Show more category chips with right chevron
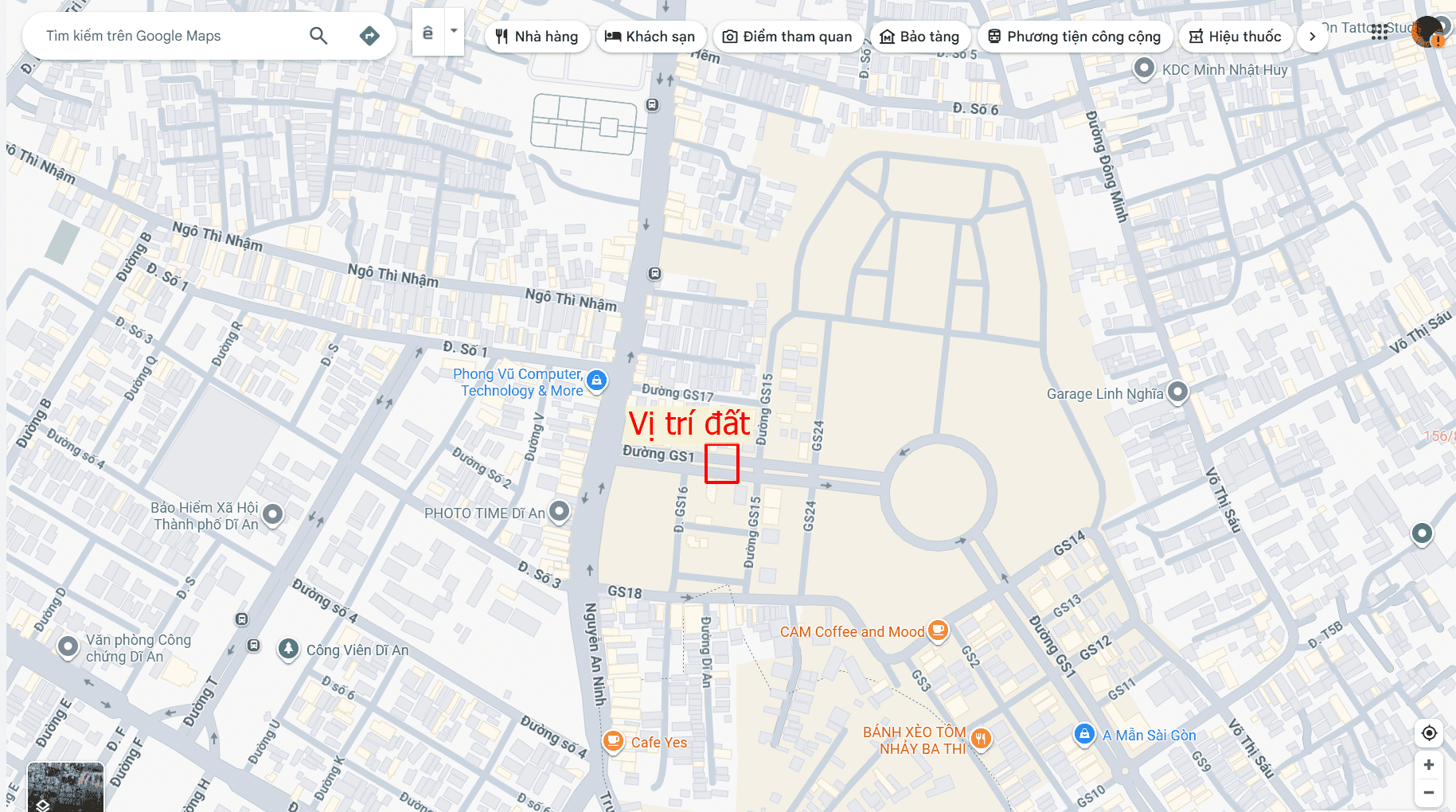Image resolution: width=1456 pixels, height=812 pixels. pos(1313,37)
